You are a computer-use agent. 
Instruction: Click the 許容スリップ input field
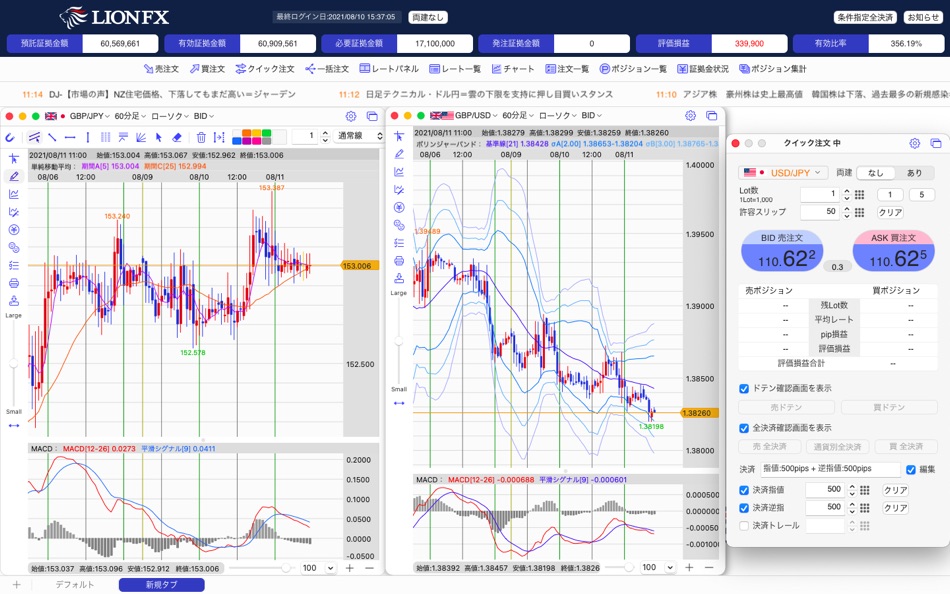(x=819, y=212)
